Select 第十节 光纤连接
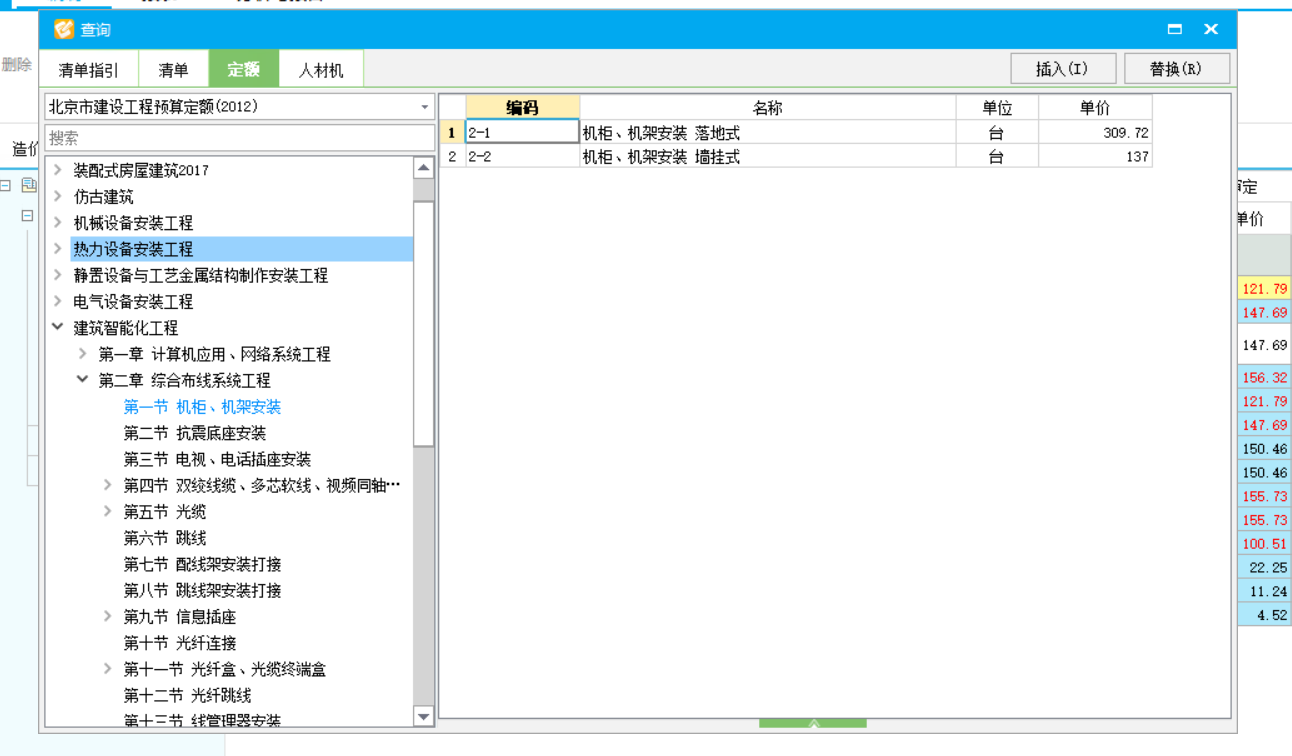 click(x=179, y=643)
